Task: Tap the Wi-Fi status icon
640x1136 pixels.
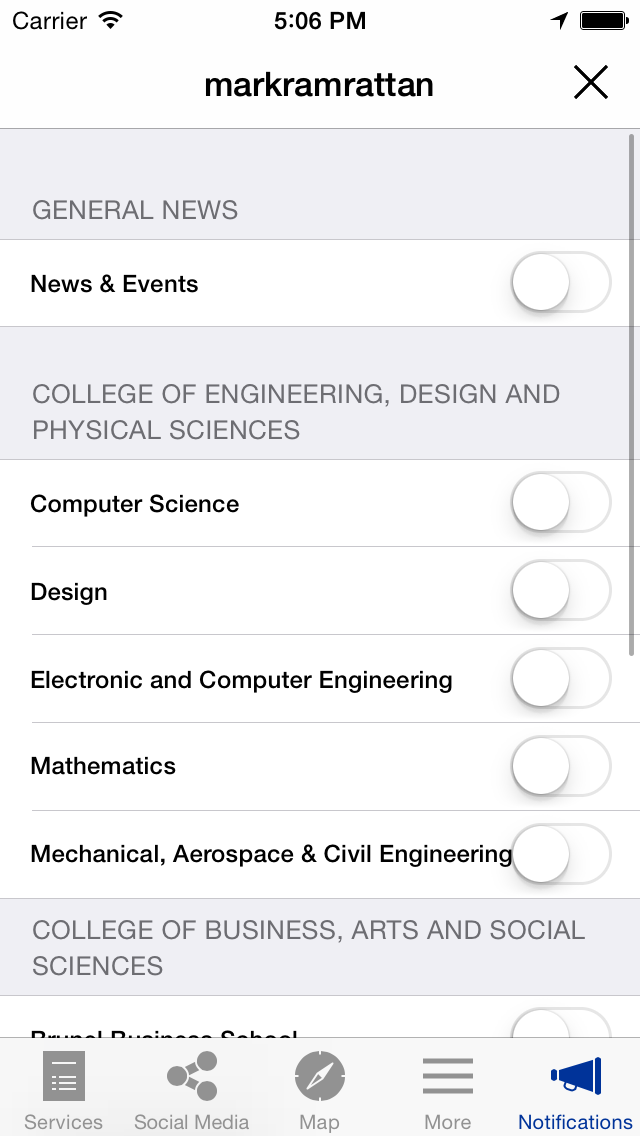Action: pos(111,20)
